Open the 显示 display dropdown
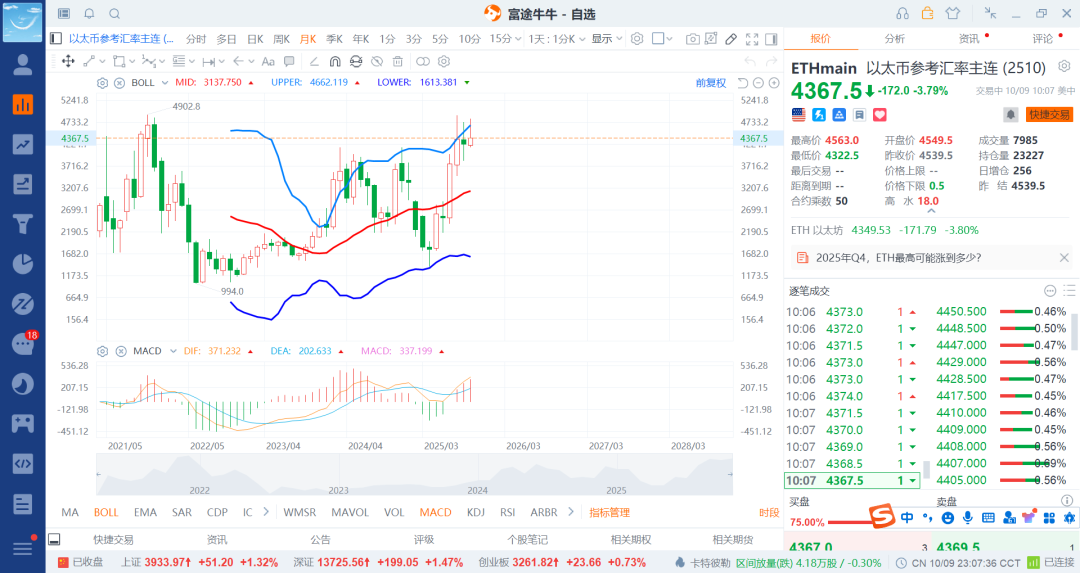Viewport: 1080px width, 573px height. point(604,39)
